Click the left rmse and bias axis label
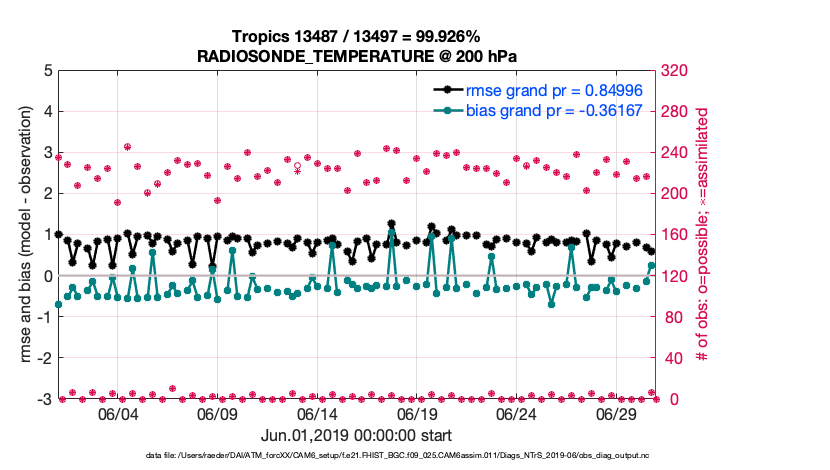 coord(24,235)
